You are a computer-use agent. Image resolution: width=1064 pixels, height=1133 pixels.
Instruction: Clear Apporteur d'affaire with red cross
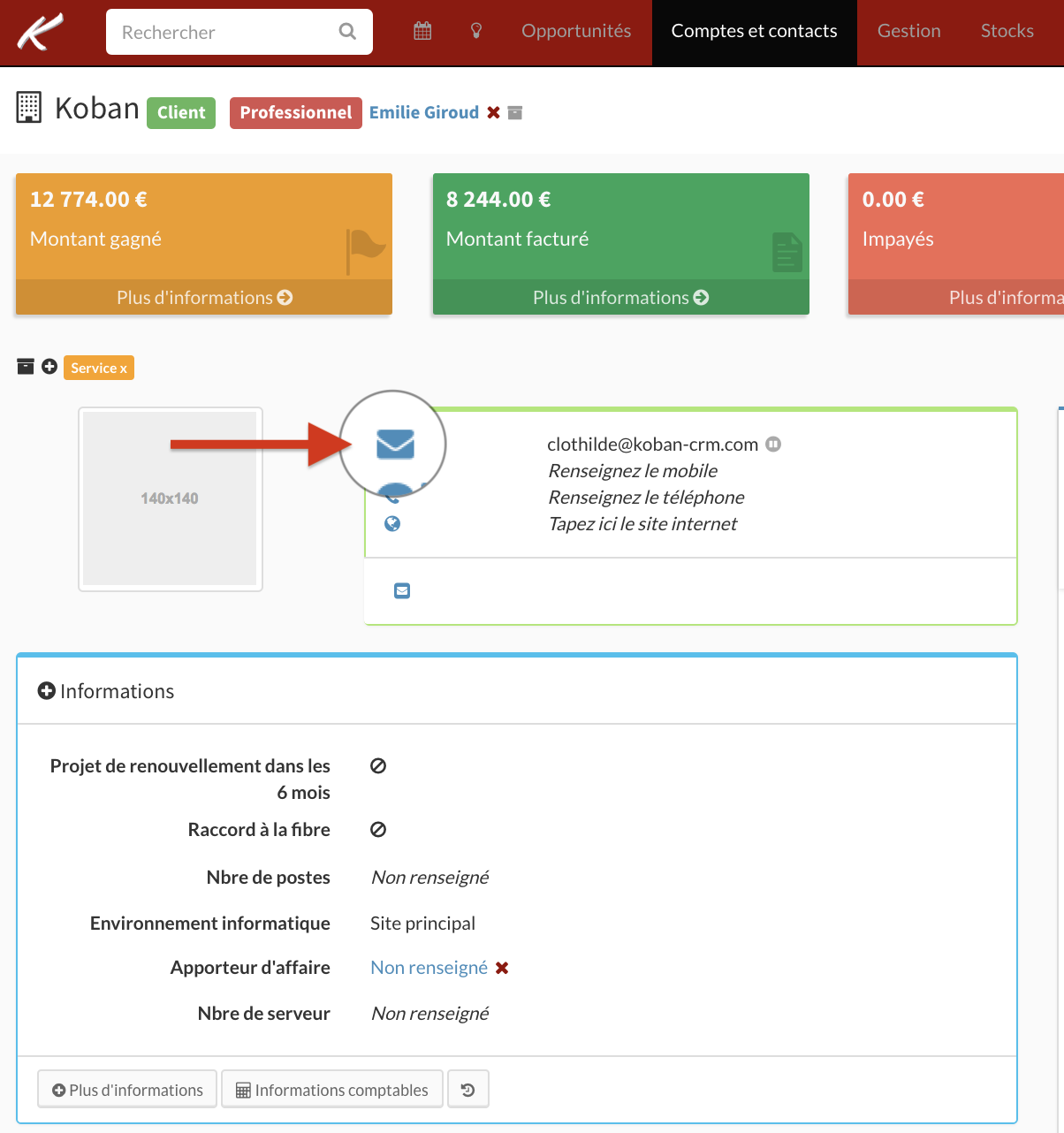[x=502, y=968]
